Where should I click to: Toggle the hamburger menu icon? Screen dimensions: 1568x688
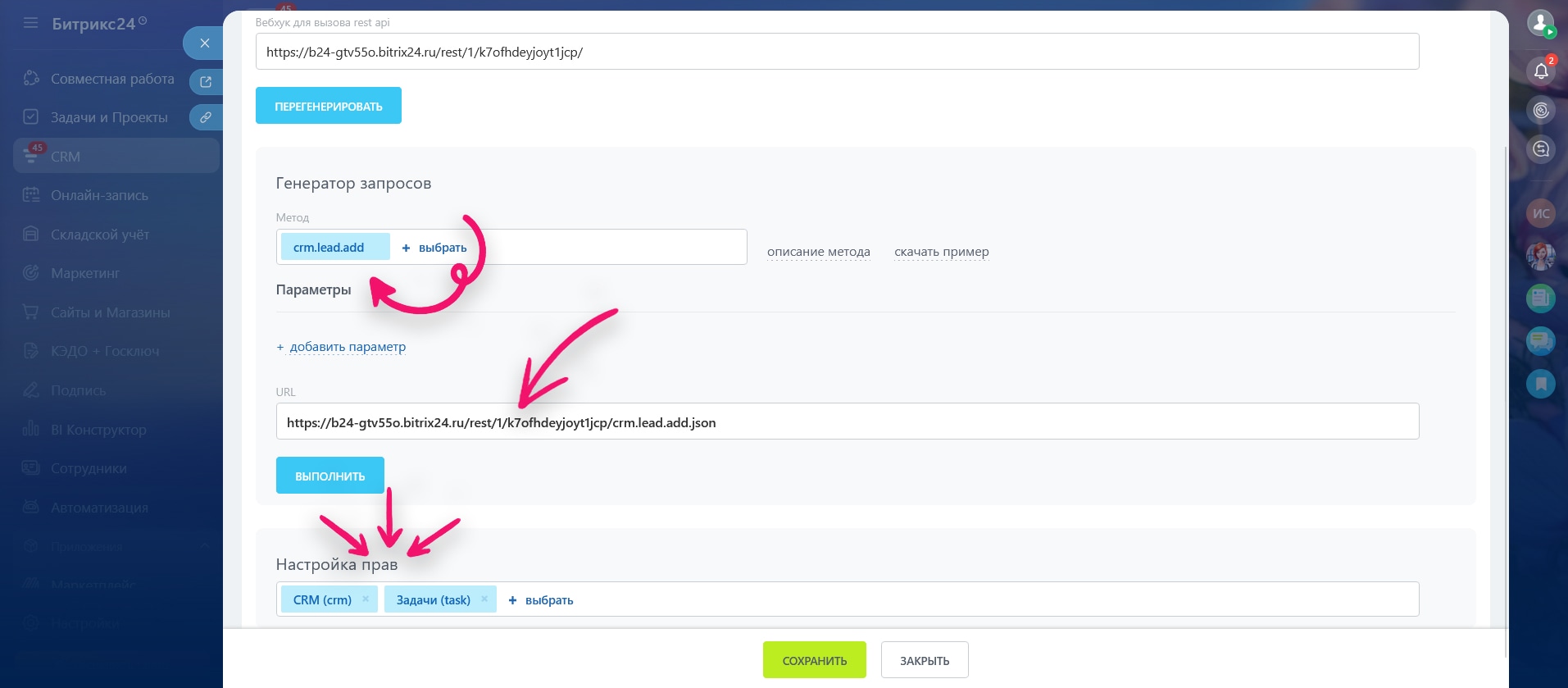[31, 23]
